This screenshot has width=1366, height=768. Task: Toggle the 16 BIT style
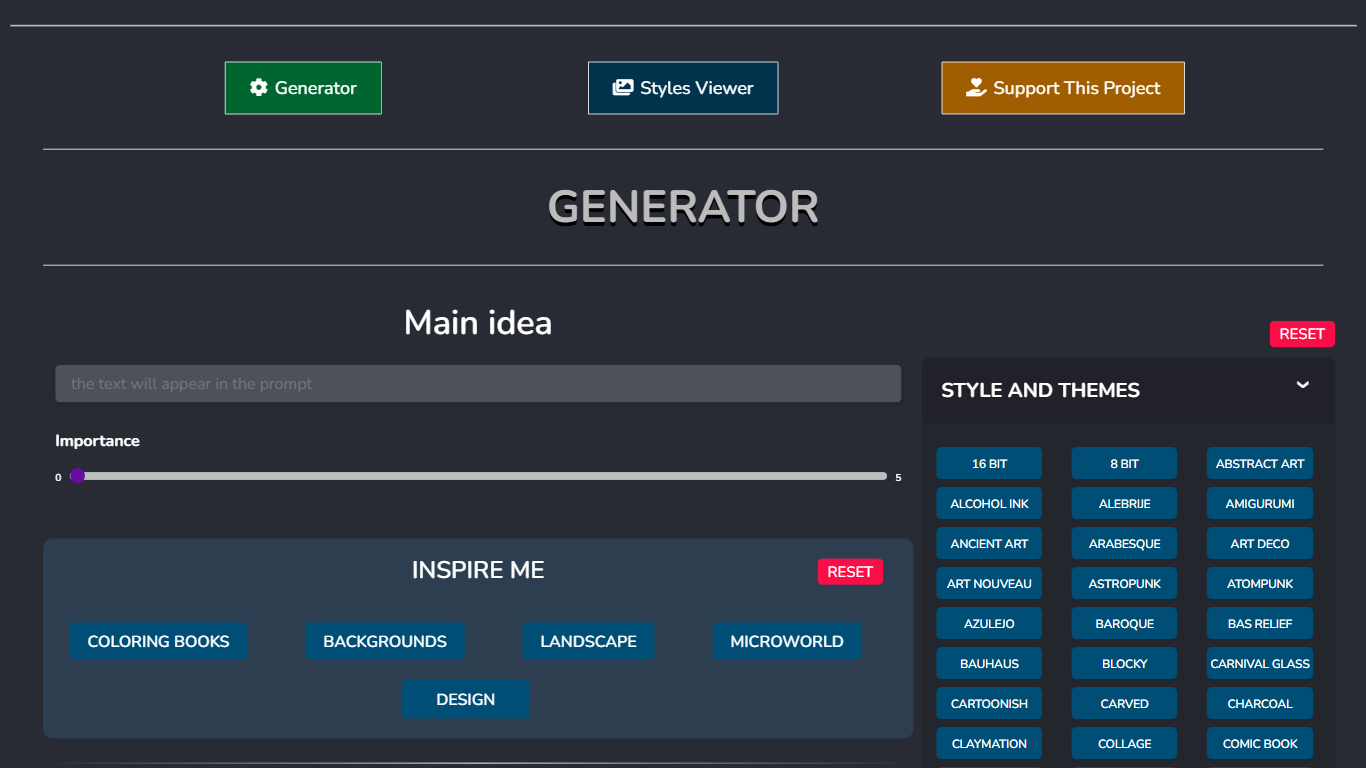(989, 463)
